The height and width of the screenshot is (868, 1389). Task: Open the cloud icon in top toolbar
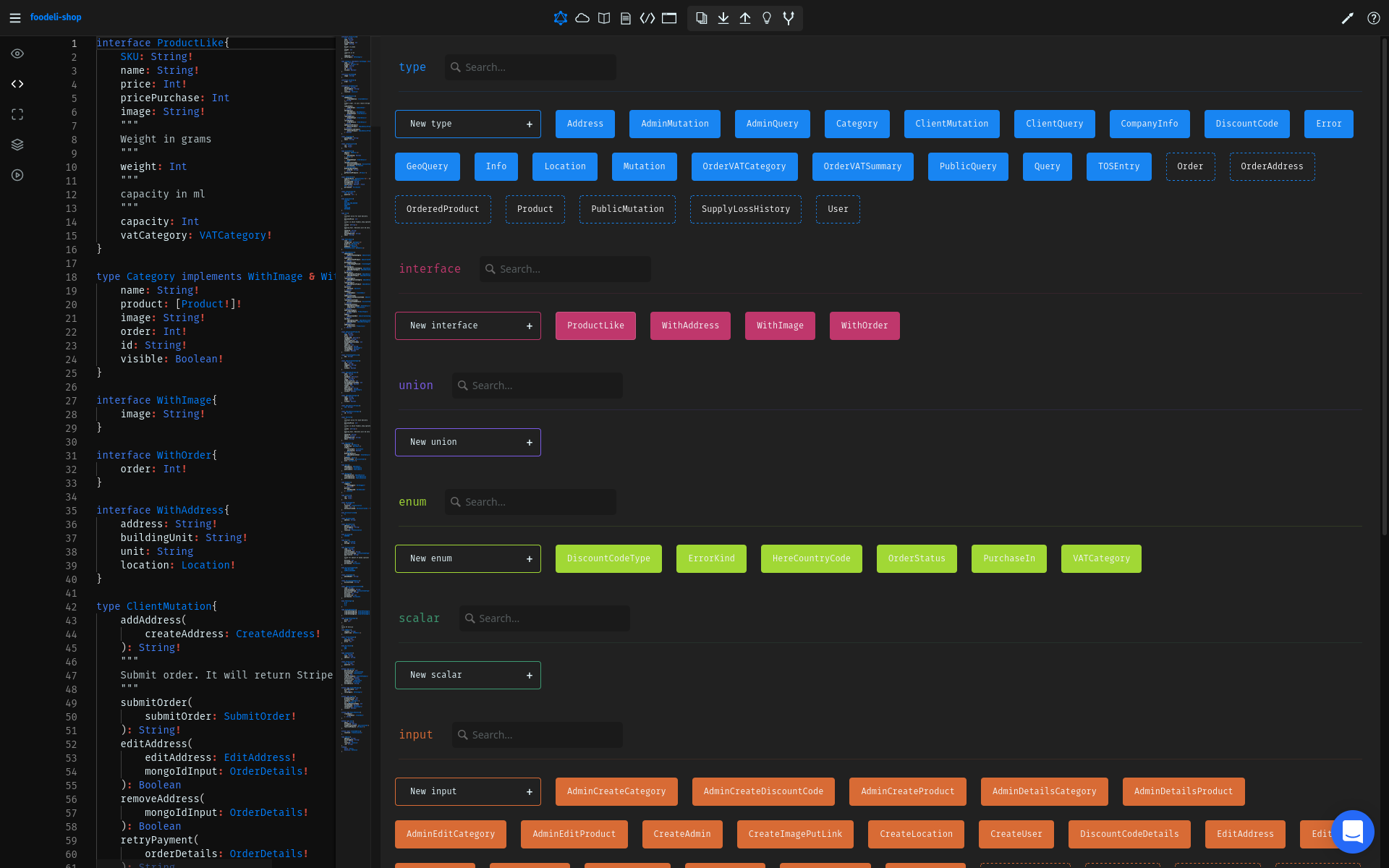tap(582, 18)
